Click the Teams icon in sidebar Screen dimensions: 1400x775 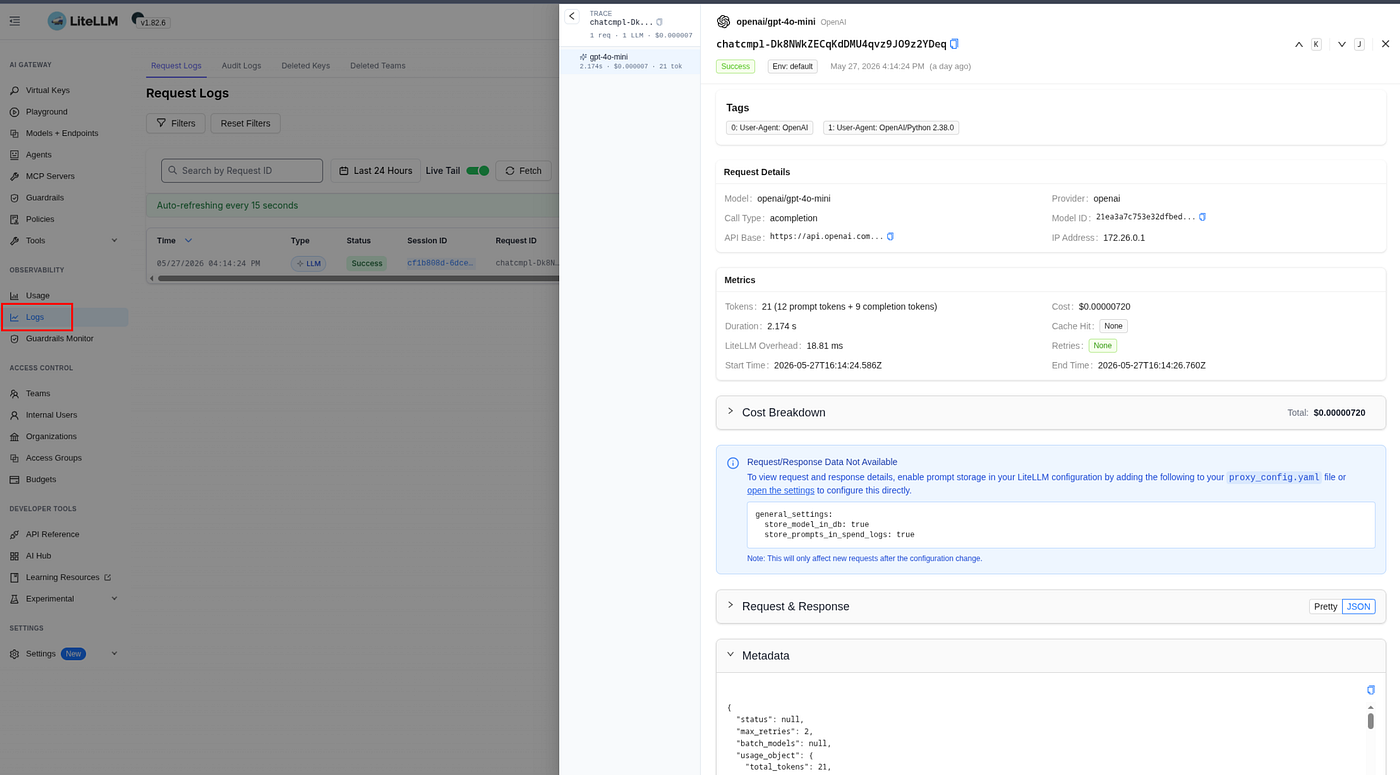tap(14, 394)
